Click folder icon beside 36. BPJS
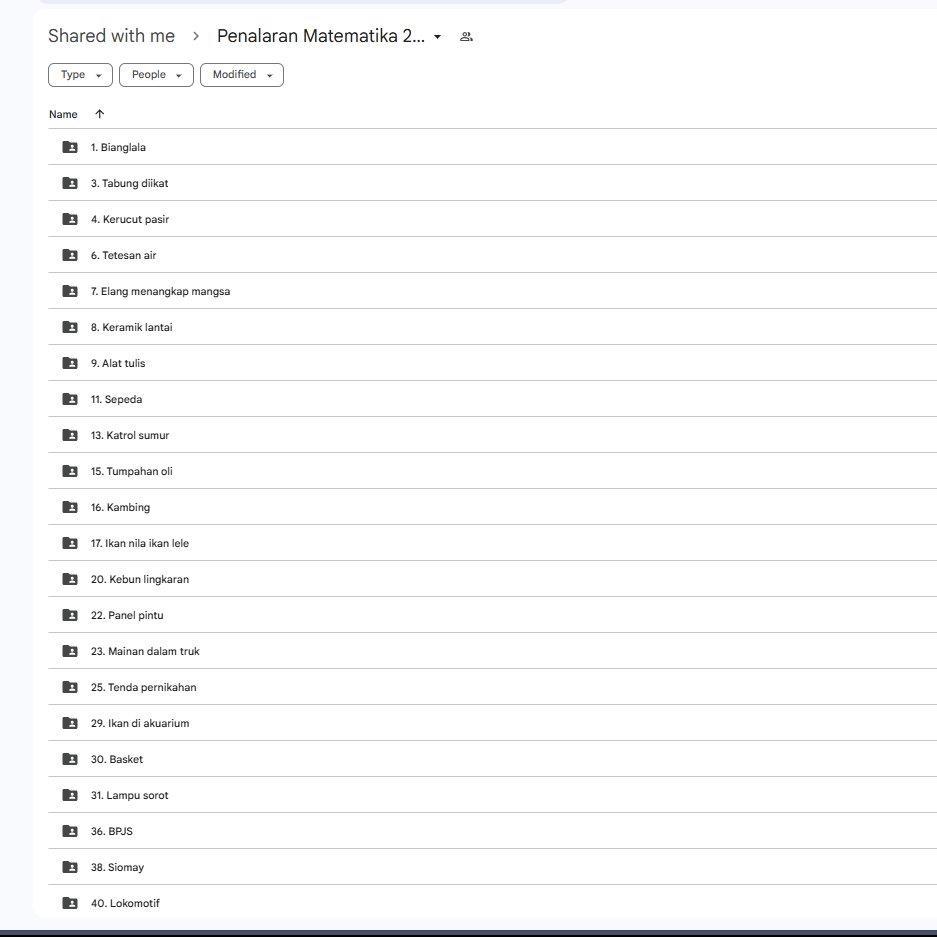937x937 pixels. [70, 831]
